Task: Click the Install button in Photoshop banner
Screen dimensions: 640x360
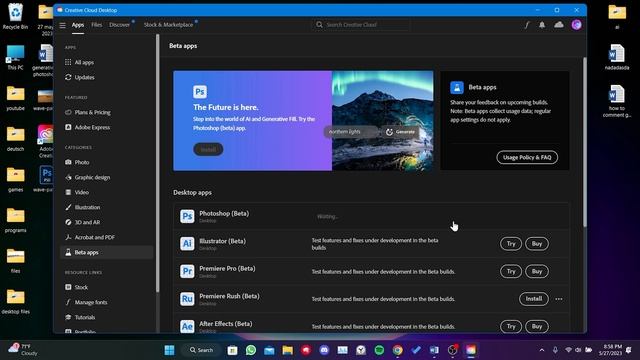Action: (x=208, y=149)
